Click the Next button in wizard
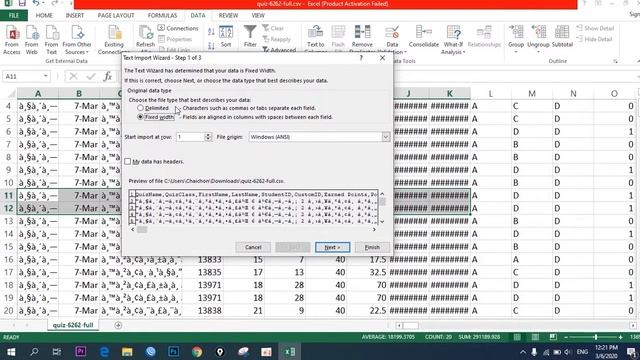640x360 pixels. point(332,247)
